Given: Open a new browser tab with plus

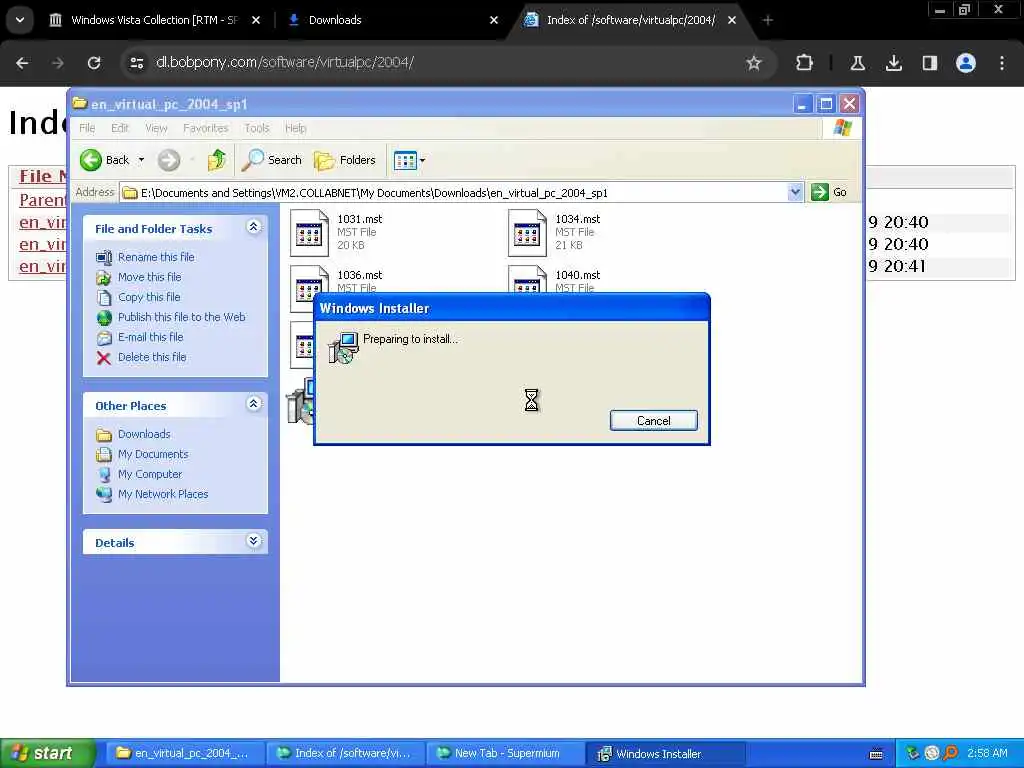Looking at the screenshot, I should (x=768, y=20).
